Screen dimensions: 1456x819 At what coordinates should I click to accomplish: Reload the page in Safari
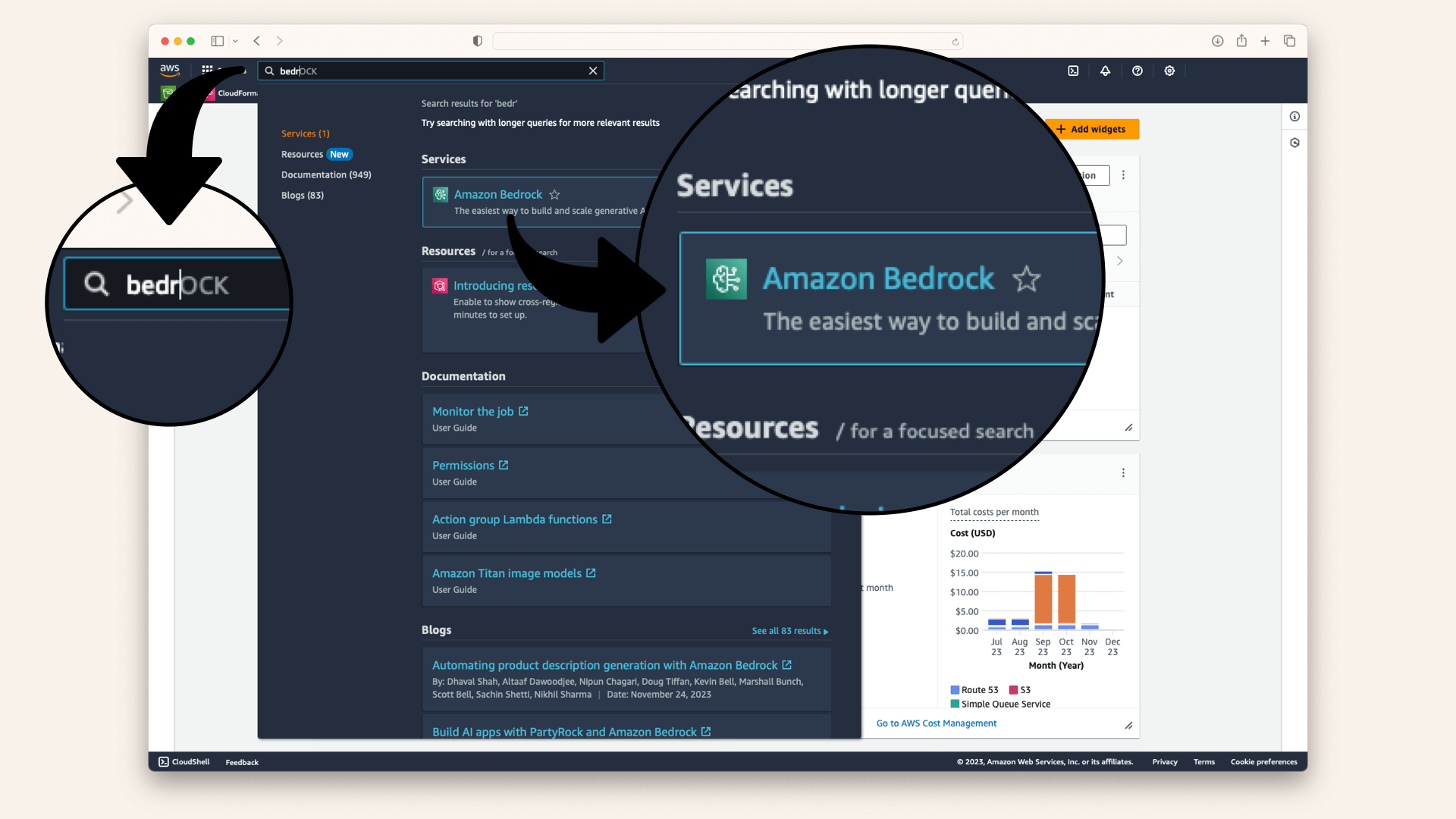tap(955, 42)
